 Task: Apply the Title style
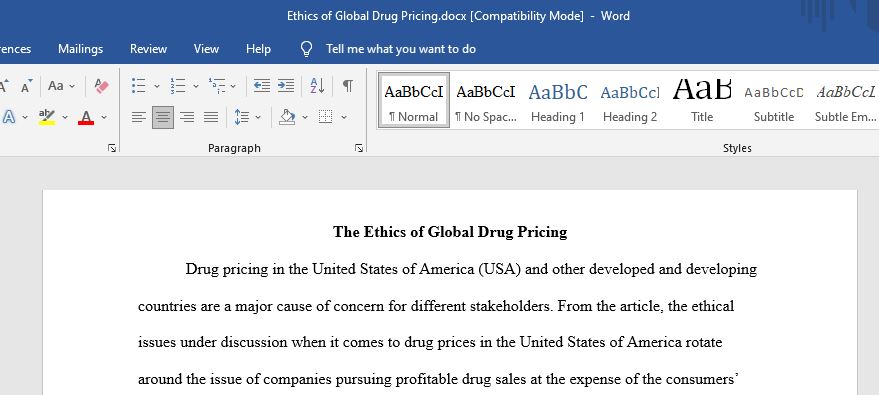[x=702, y=100]
